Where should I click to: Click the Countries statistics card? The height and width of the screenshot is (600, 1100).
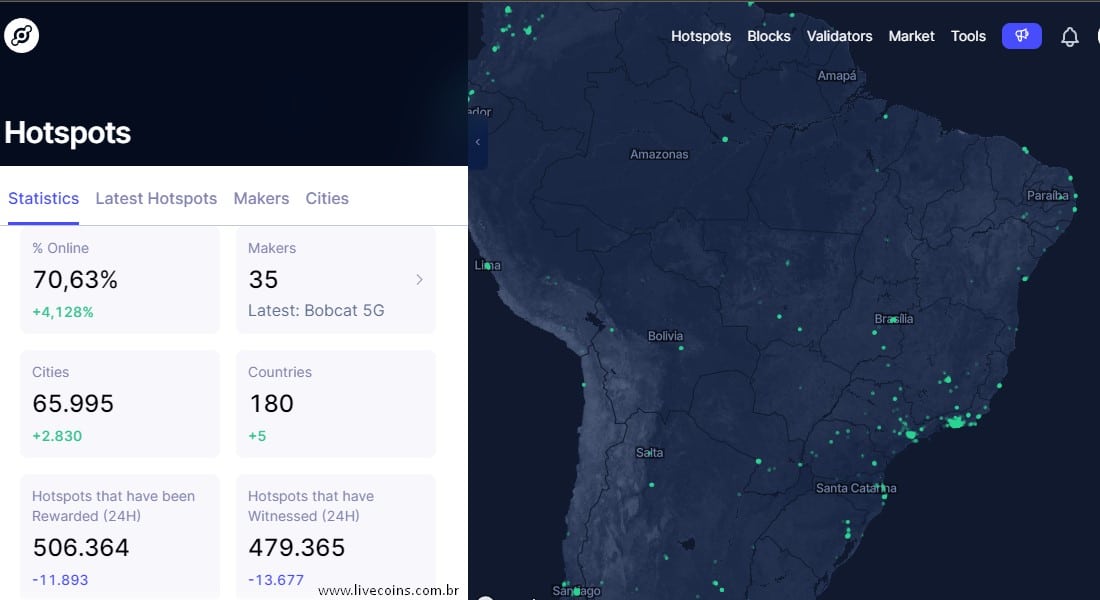tap(336, 403)
